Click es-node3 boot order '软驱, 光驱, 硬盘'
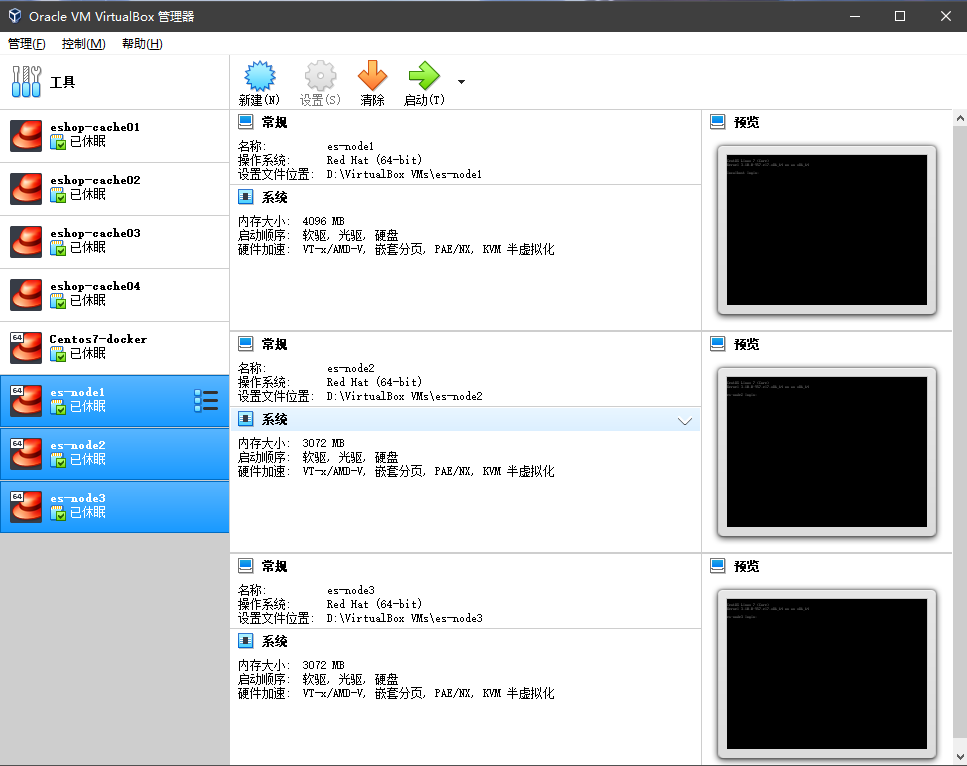Screen dimensions: 967x766 tap(350, 680)
